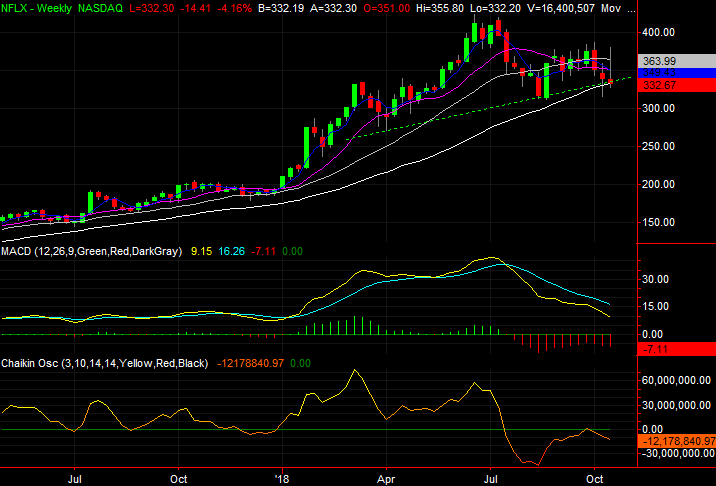Click the MACD 15.00 axis label
The width and height of the screenshot is (716, 486).
655,306
